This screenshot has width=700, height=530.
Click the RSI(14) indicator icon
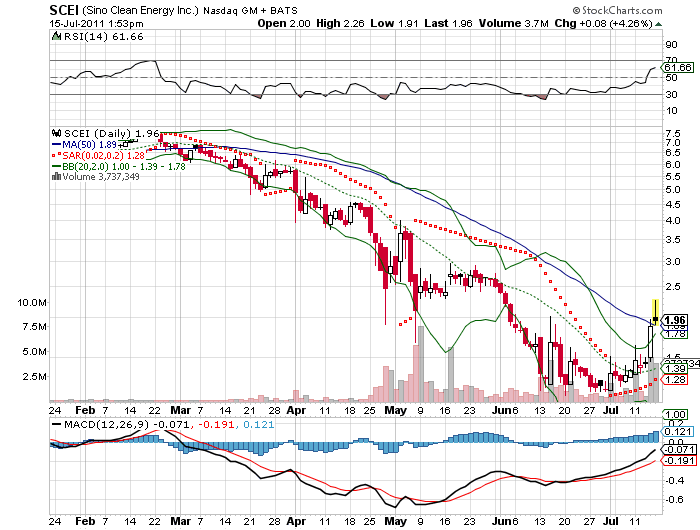[x=56, y=36]
